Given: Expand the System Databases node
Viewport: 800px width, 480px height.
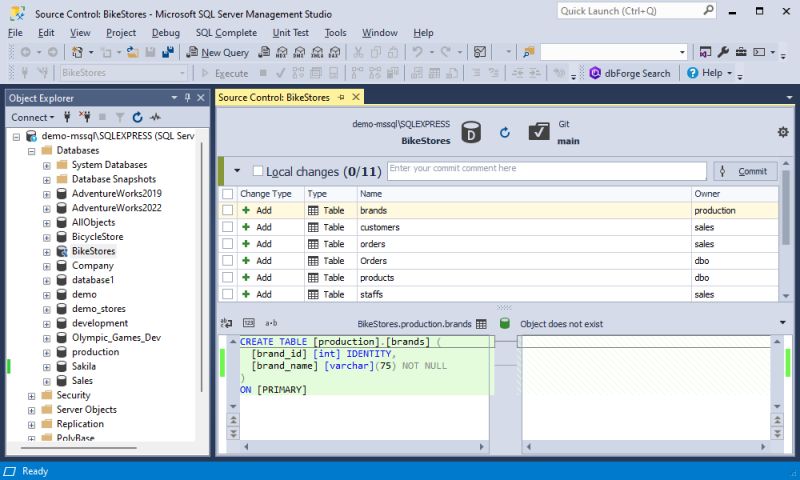Looking at the screenshot, I should (x=46, y=166).
